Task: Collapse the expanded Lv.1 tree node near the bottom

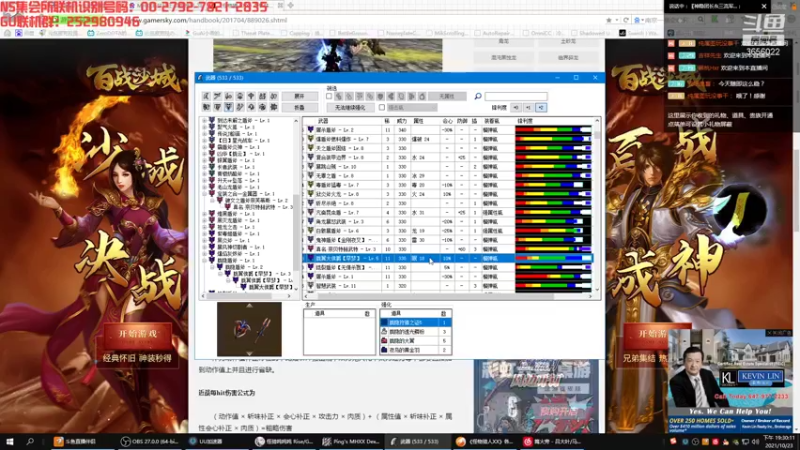Action: click(205, 261)
